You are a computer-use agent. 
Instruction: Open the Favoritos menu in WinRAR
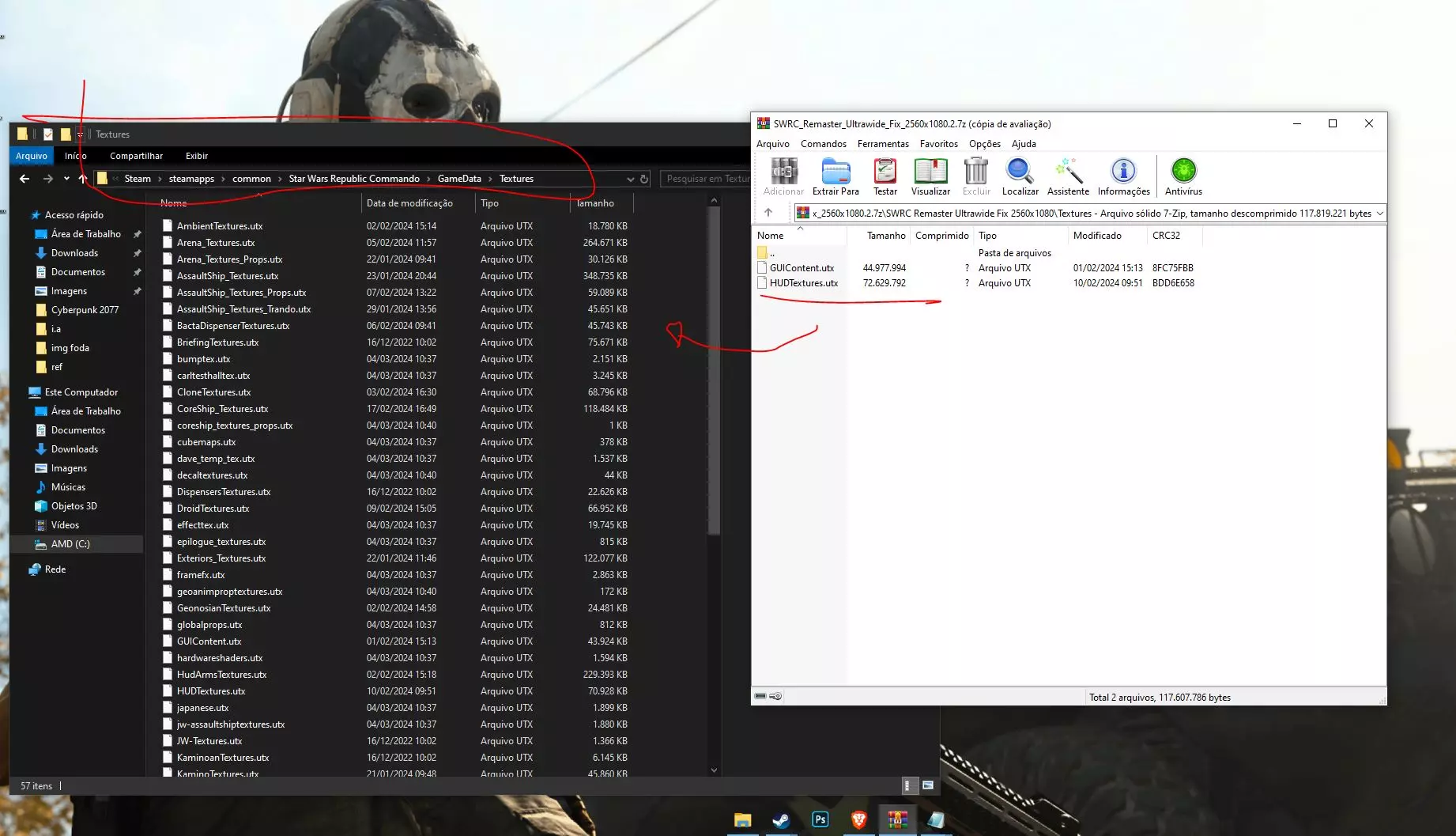click(938, 143)
